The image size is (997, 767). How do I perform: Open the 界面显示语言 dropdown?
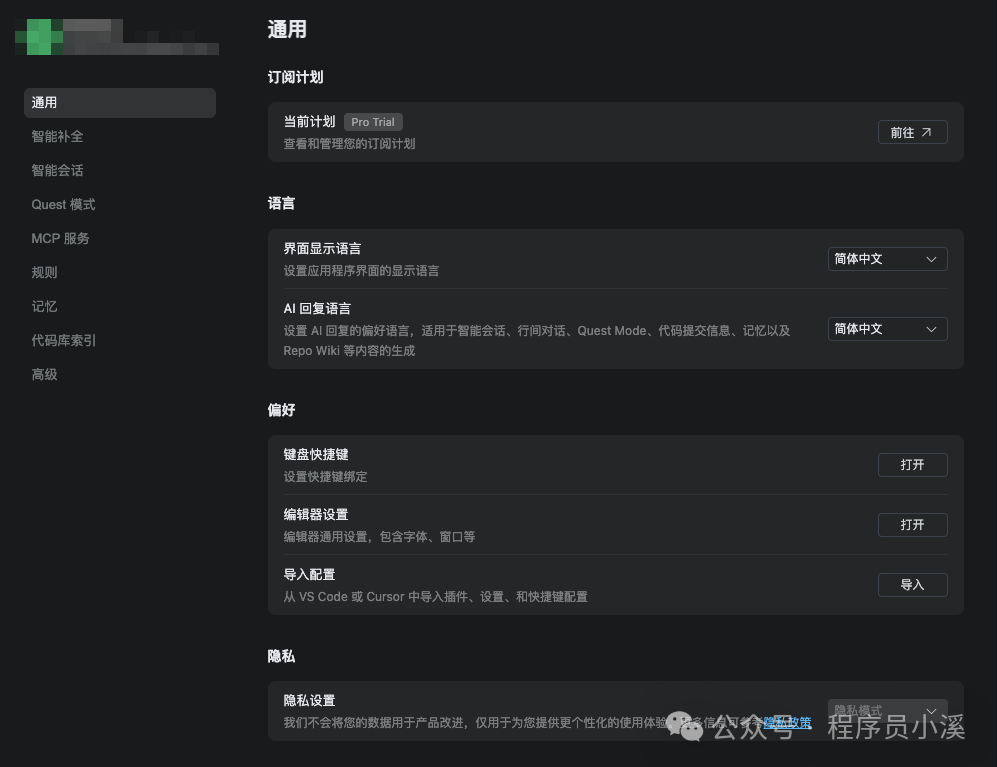point(886,259)
